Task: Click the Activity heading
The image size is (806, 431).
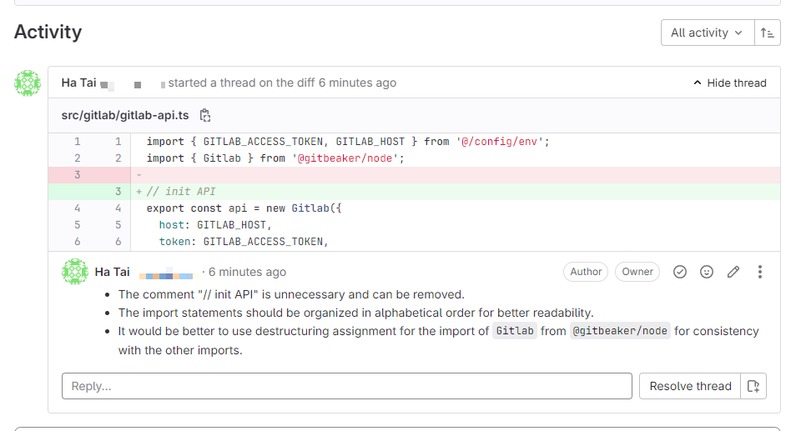Action: click(48, 32)
